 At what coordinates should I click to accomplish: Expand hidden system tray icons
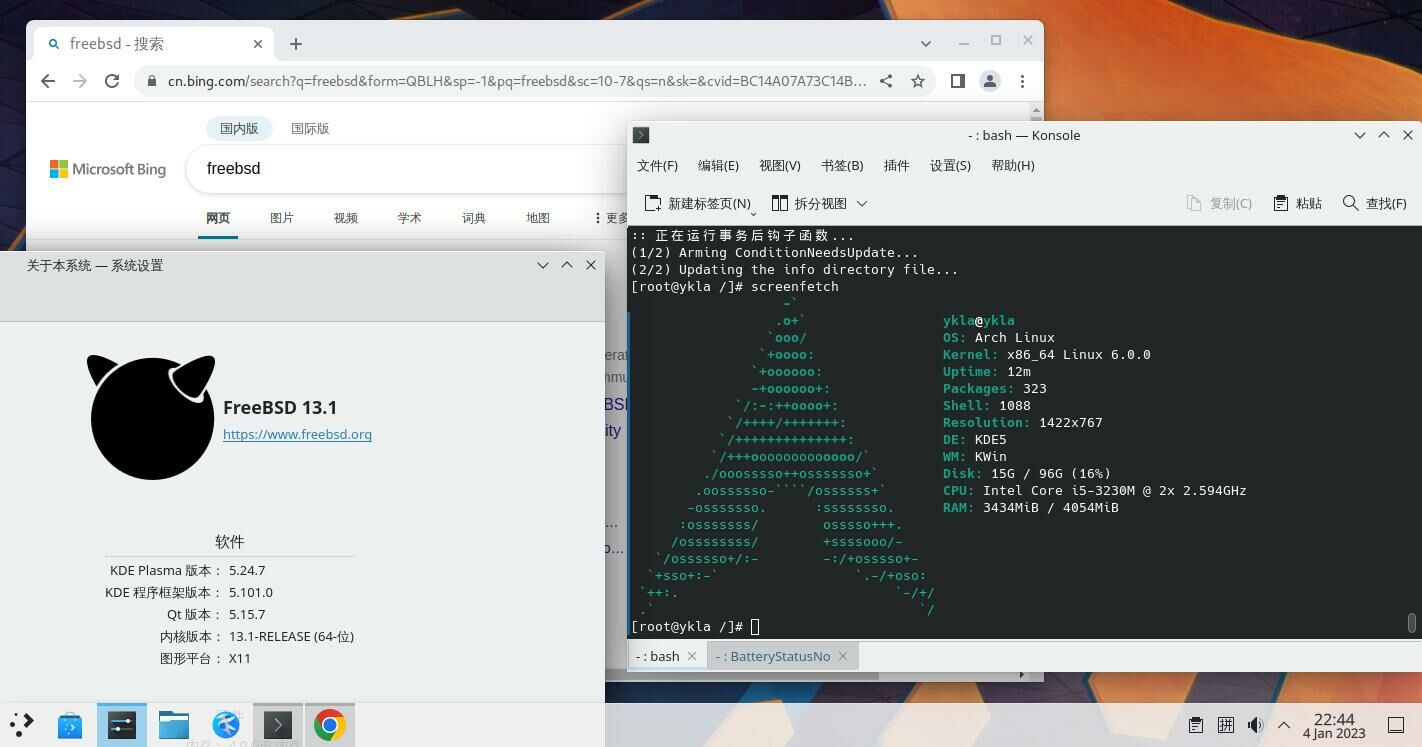1284,725
